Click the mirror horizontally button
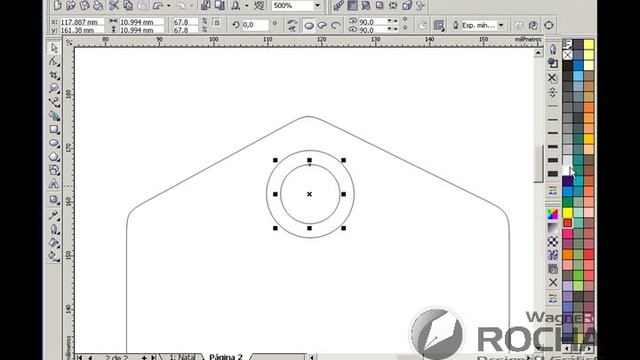 pos(292,22)
